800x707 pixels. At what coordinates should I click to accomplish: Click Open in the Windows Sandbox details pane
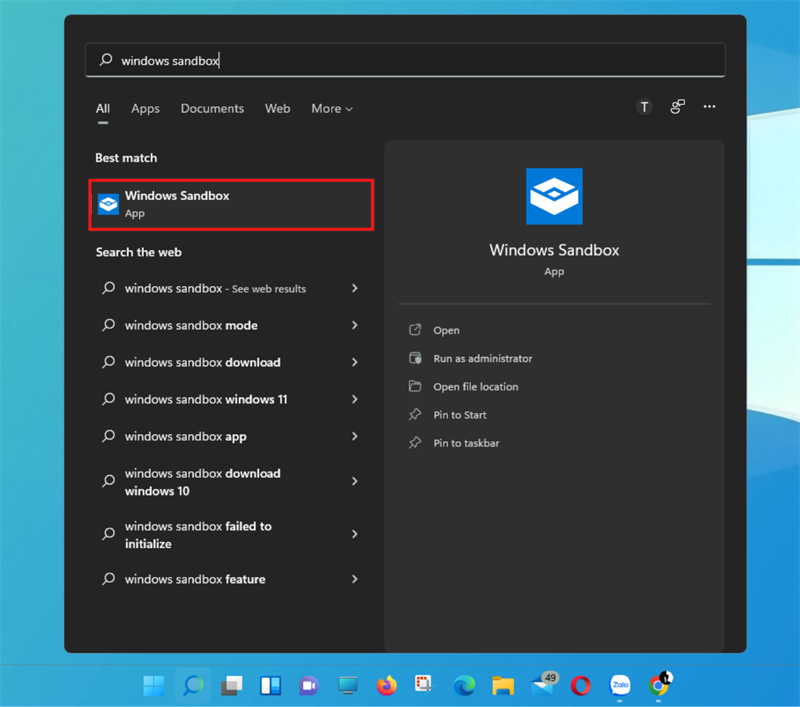pos(446,330)
